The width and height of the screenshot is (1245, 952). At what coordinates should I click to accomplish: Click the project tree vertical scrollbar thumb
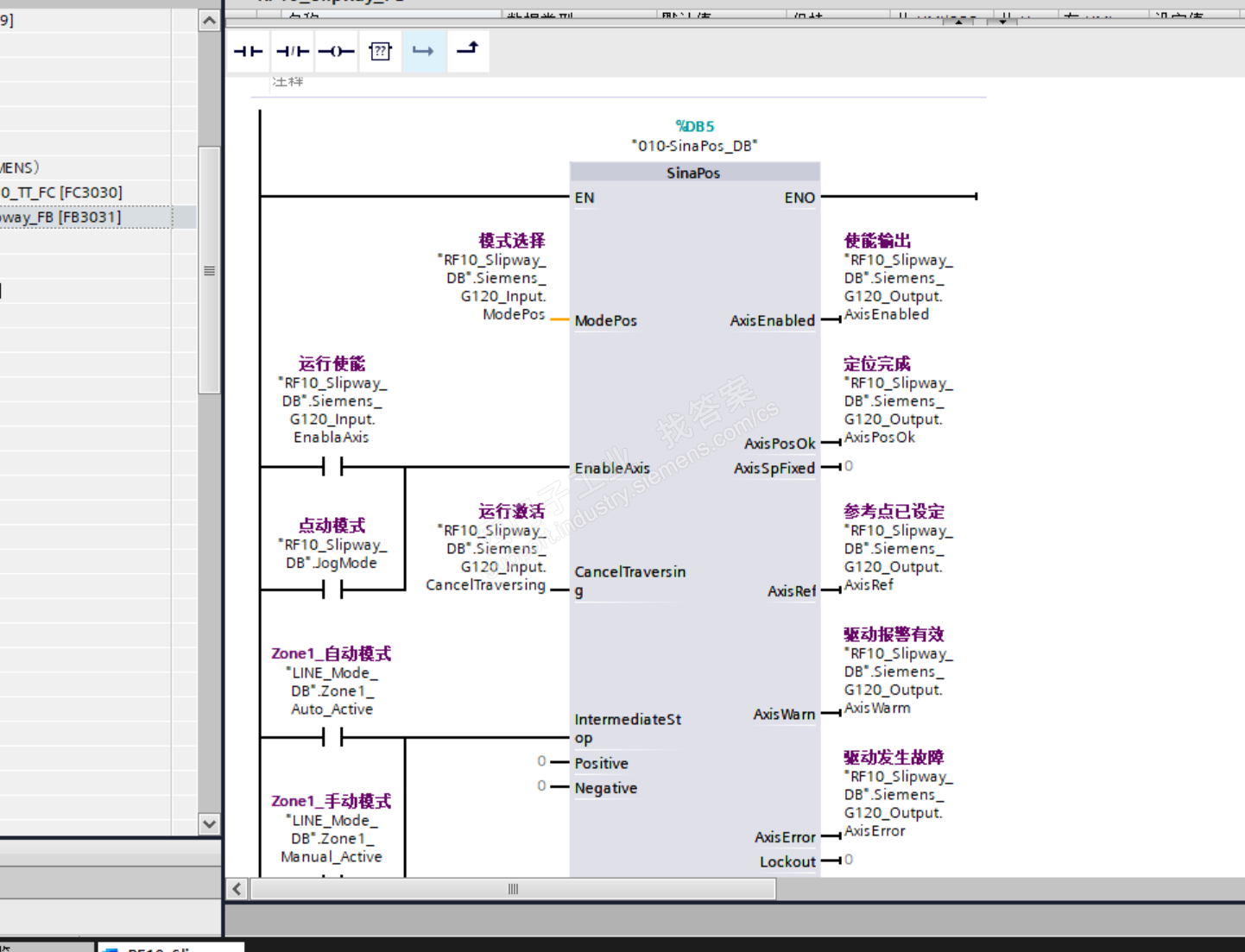pyautogui.click(x=209, y=270)
